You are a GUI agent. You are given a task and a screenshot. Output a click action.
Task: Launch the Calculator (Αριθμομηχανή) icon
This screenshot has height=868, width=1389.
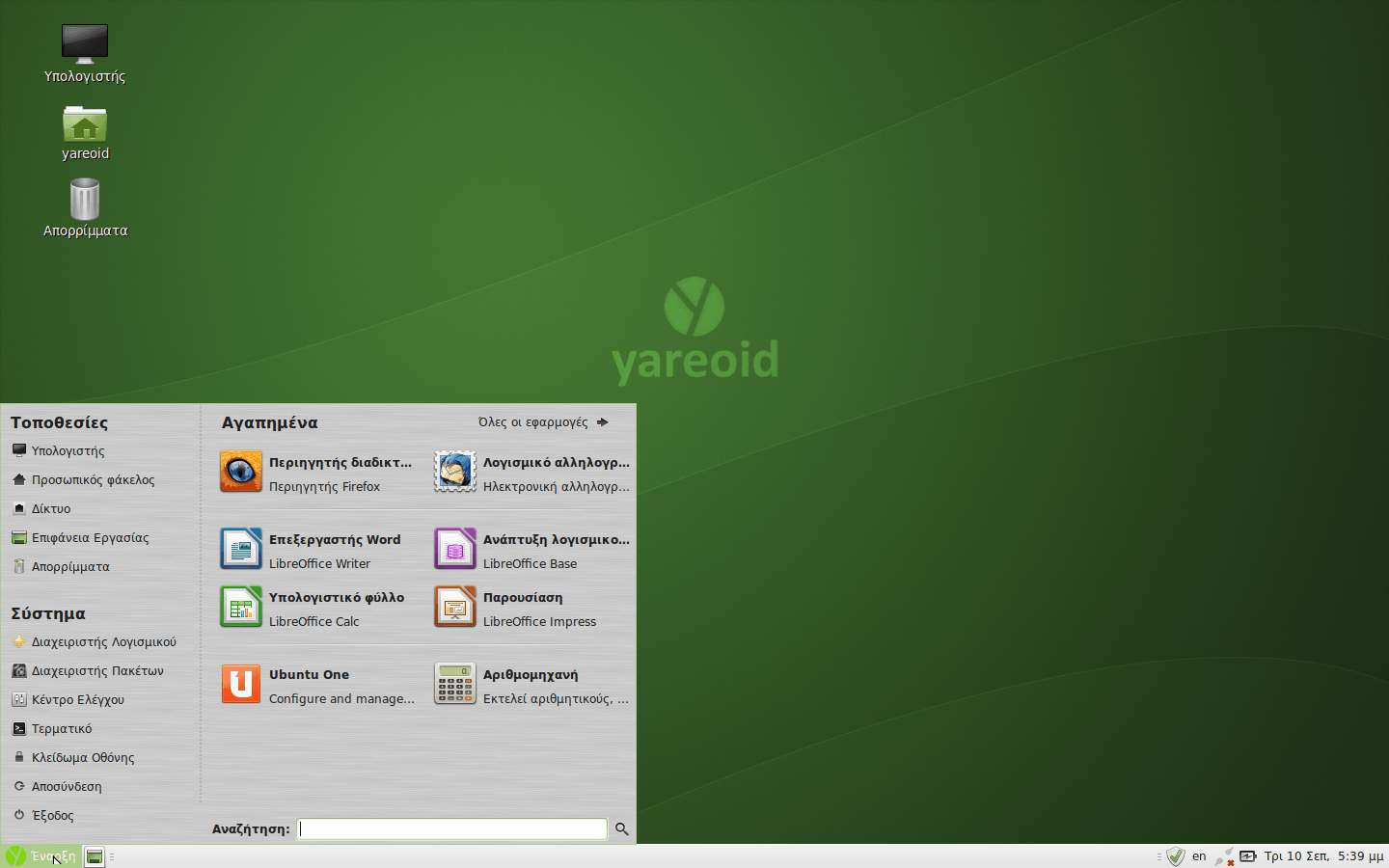coord(455,685)
